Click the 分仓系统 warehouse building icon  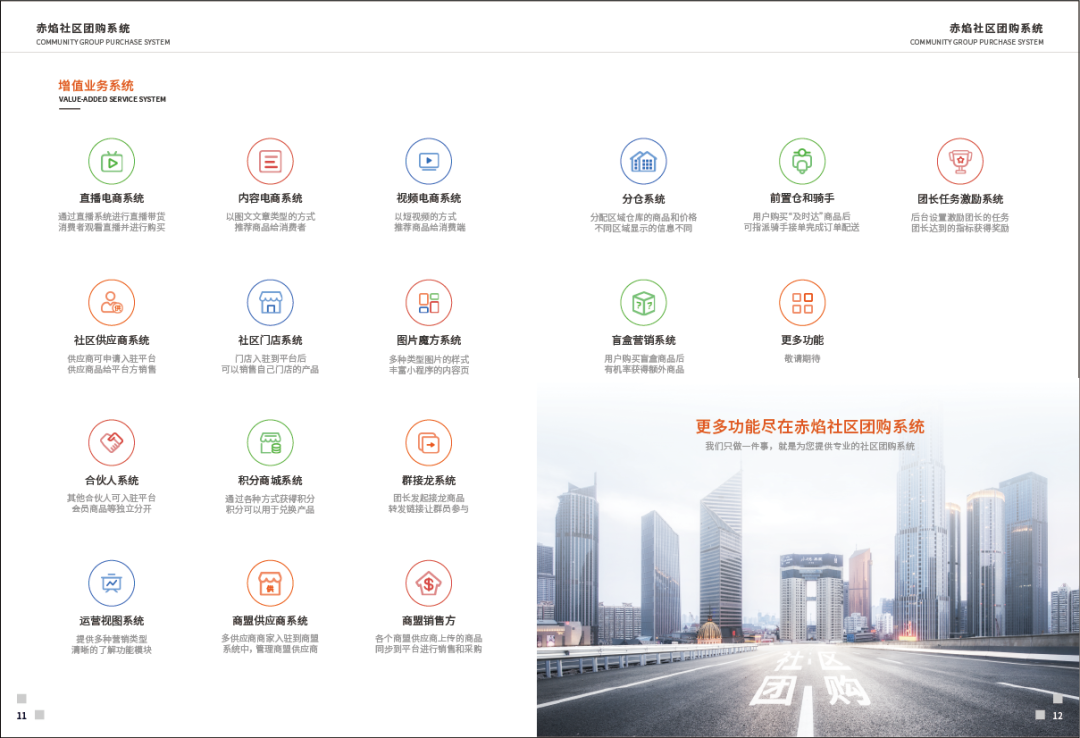coord(643,161)
